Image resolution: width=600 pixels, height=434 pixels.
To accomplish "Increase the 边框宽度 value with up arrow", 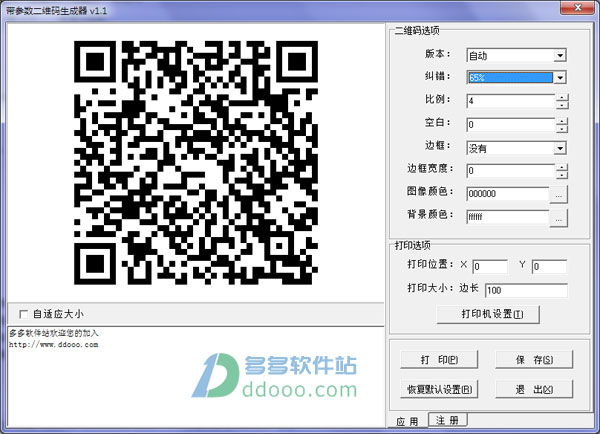I will point(562,167).
